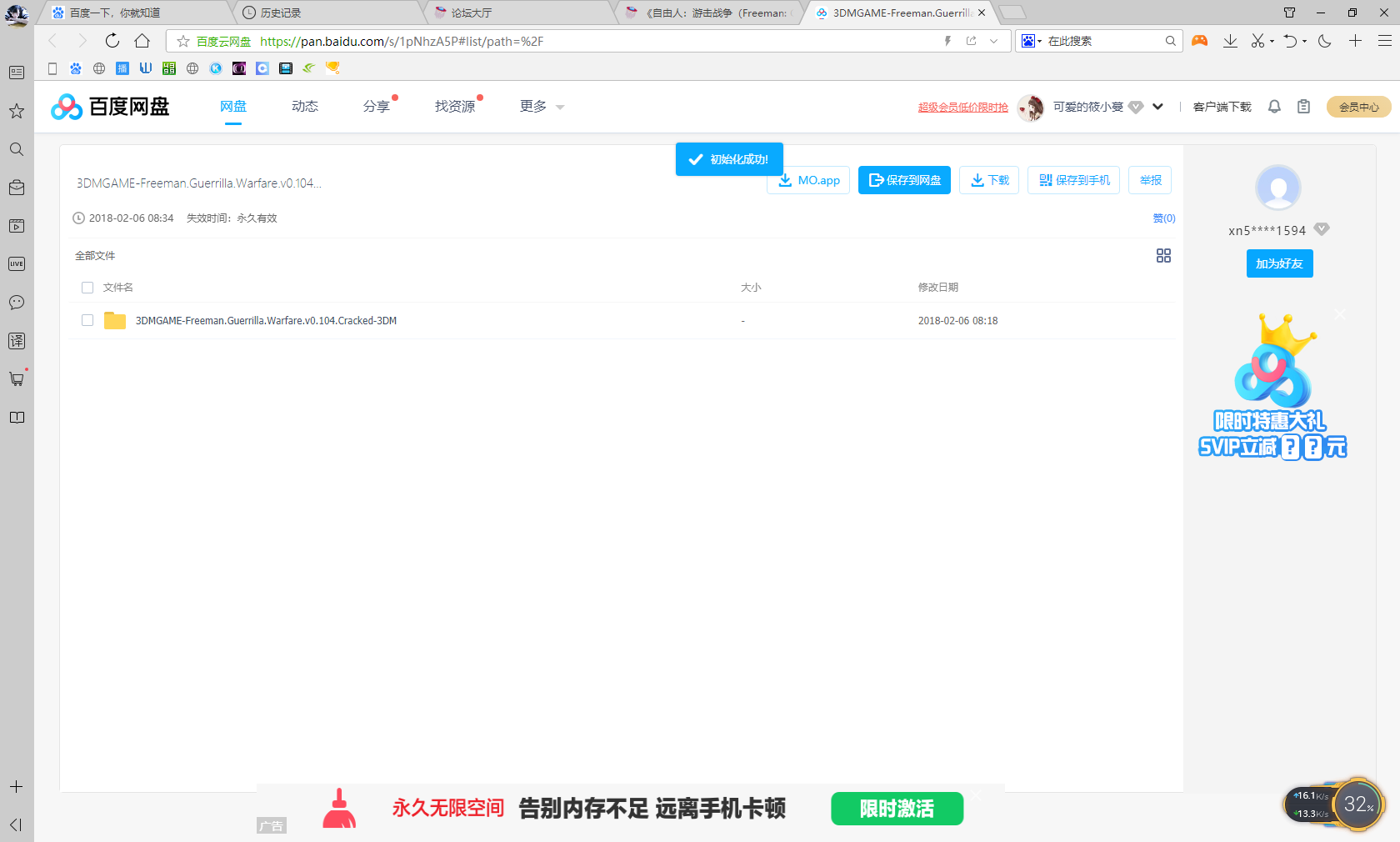Viewport: 1400px width, 842px height.
Task: Open a new browser tab button
Action: click(x=1012, y=13)
